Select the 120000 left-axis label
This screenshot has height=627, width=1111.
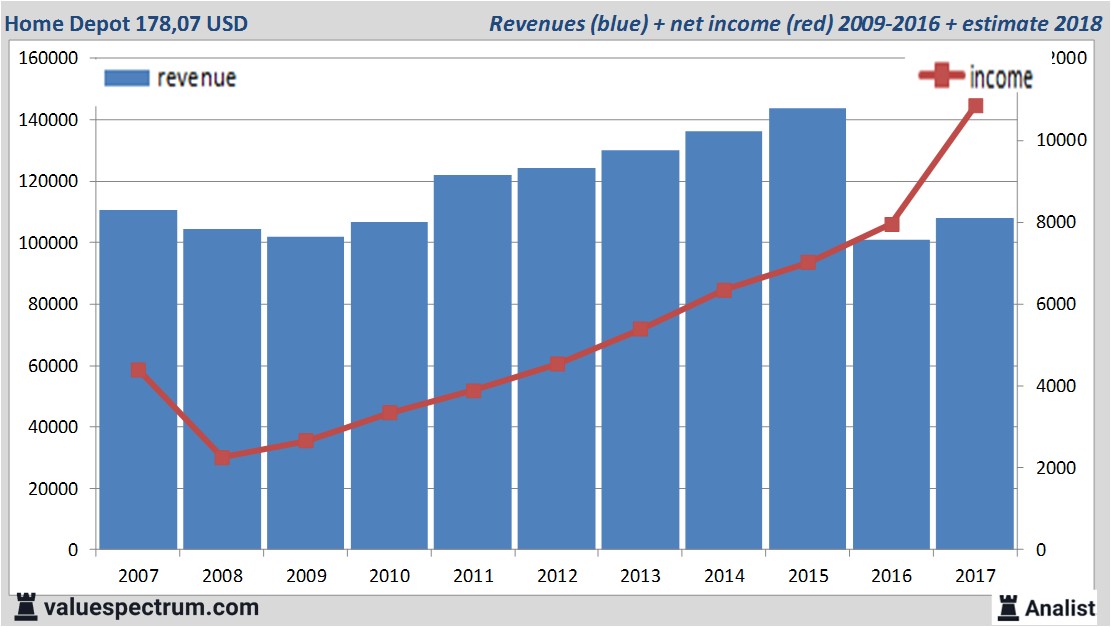(x=48, y=181)
